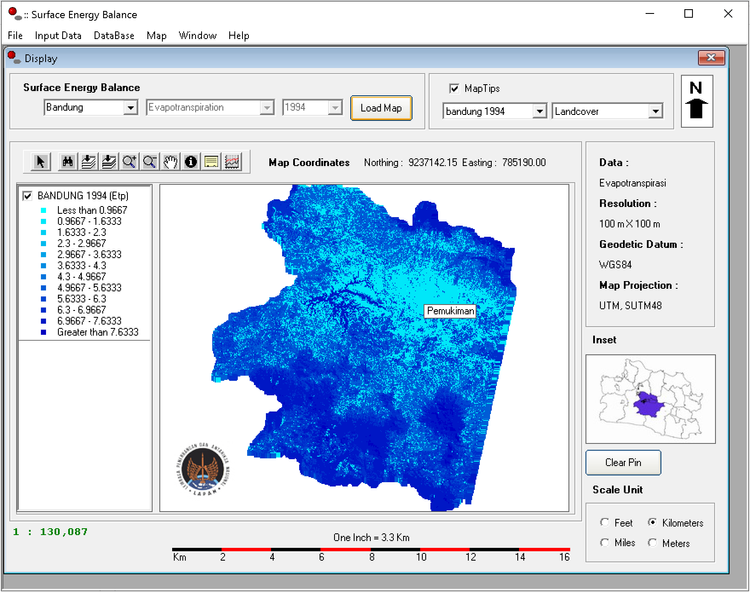
Task: Open the Input Data menu
Action: tap(58, 35)
